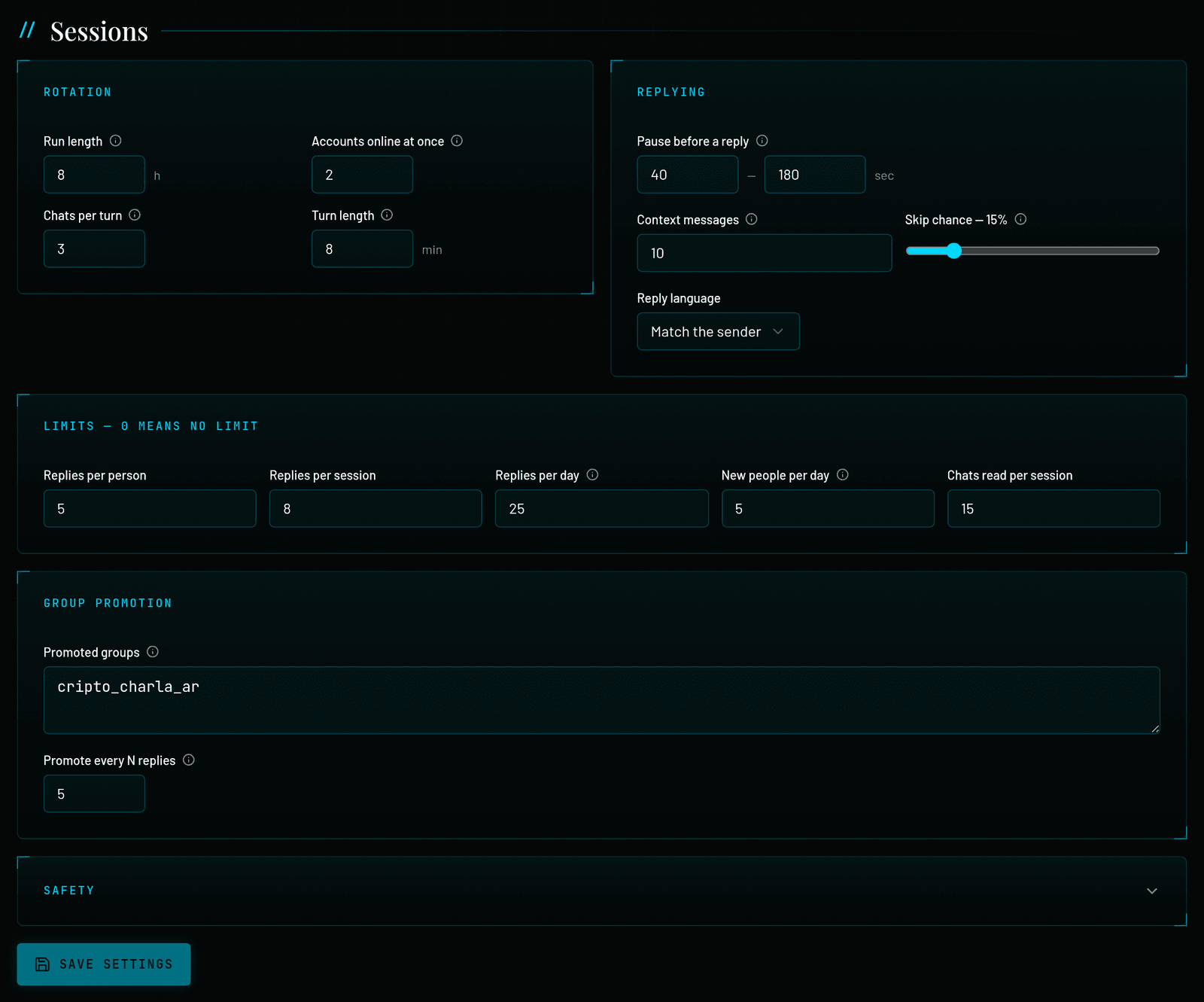Click info icon next to Run length
Viewport: 1204px width, 1002px height.
tap(116, 141)
